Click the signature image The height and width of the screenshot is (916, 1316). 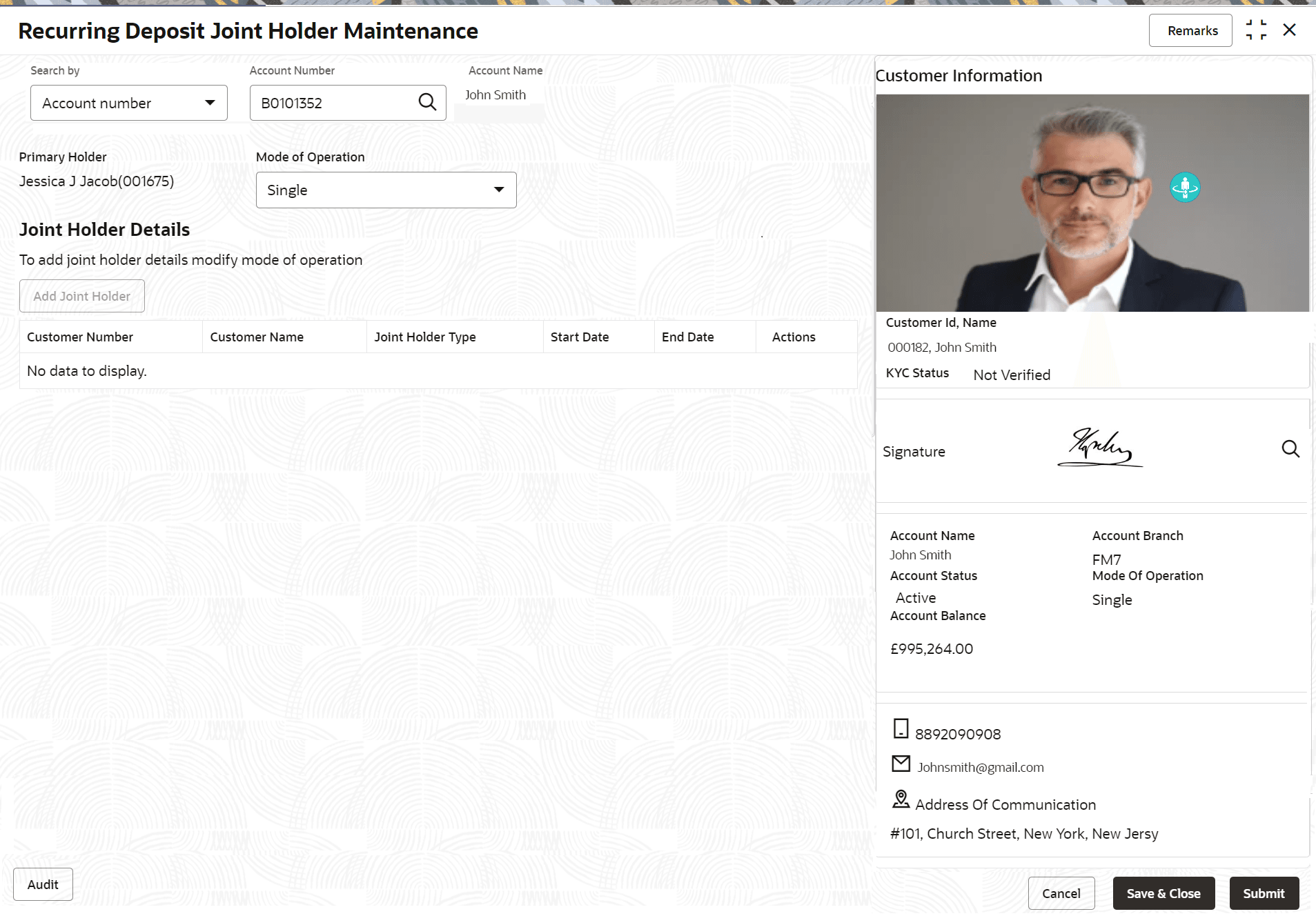1100,448
